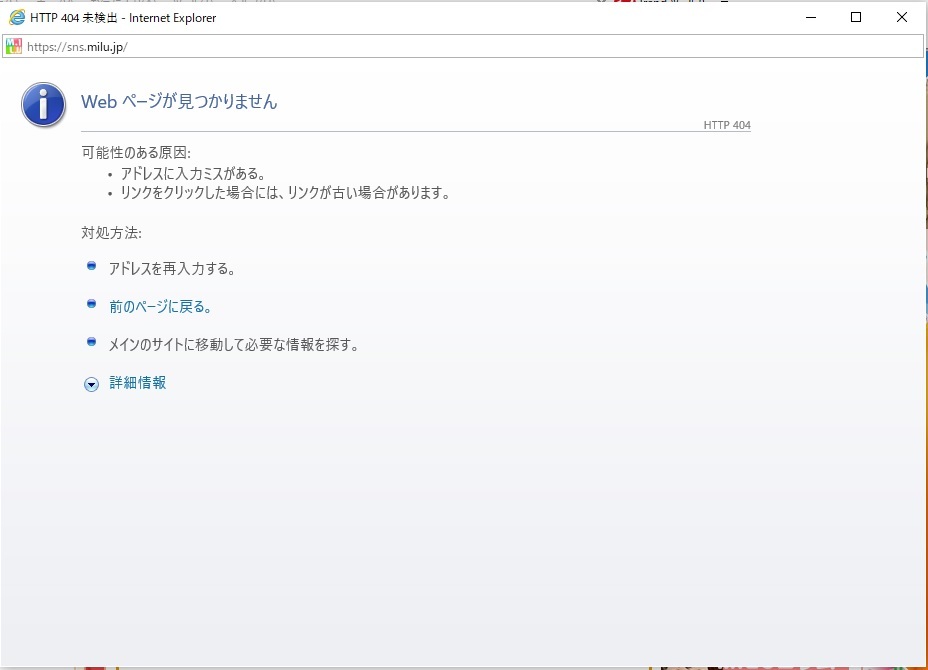Click the text アドレスを再入力する。
Viewport: 928px width, 670px height.
coord(172,269)
